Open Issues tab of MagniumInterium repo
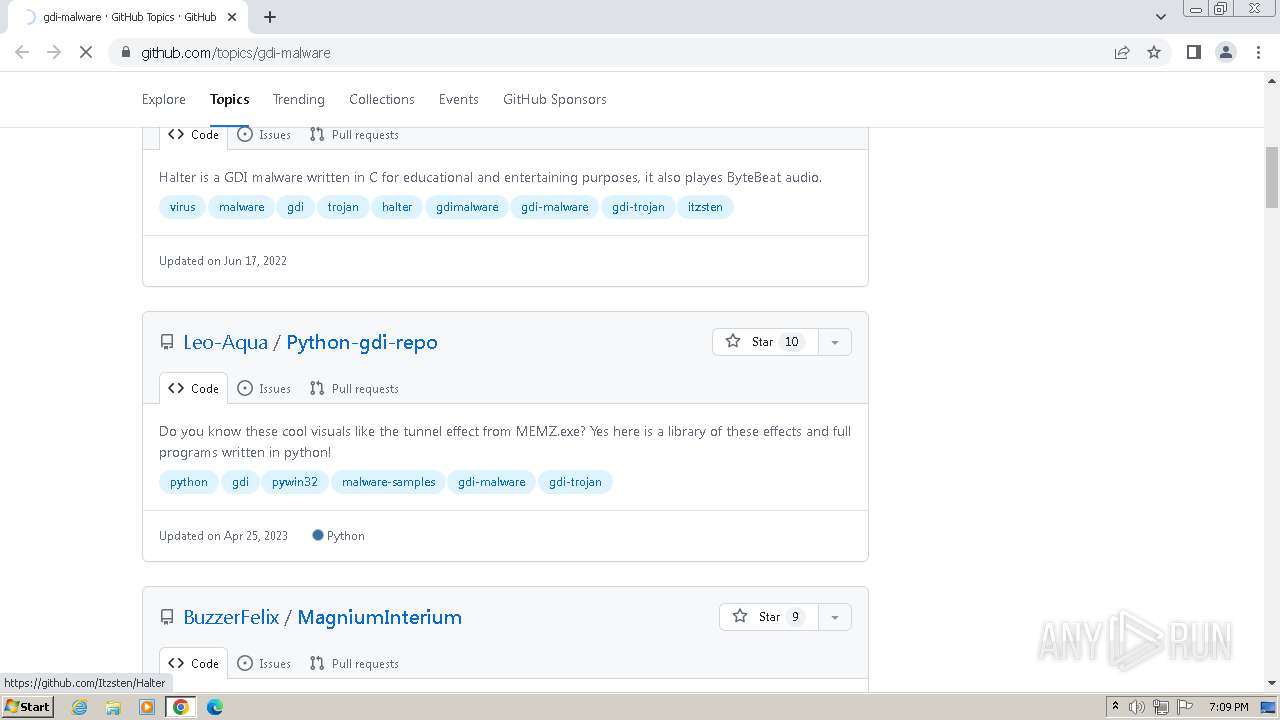Image resolution: width=1280 pixels, height=720 pixels. [264, 664]
